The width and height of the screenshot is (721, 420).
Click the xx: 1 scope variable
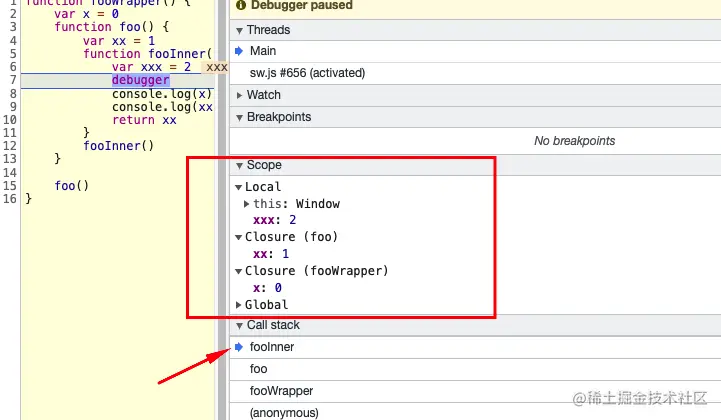(x=271, y=254)
